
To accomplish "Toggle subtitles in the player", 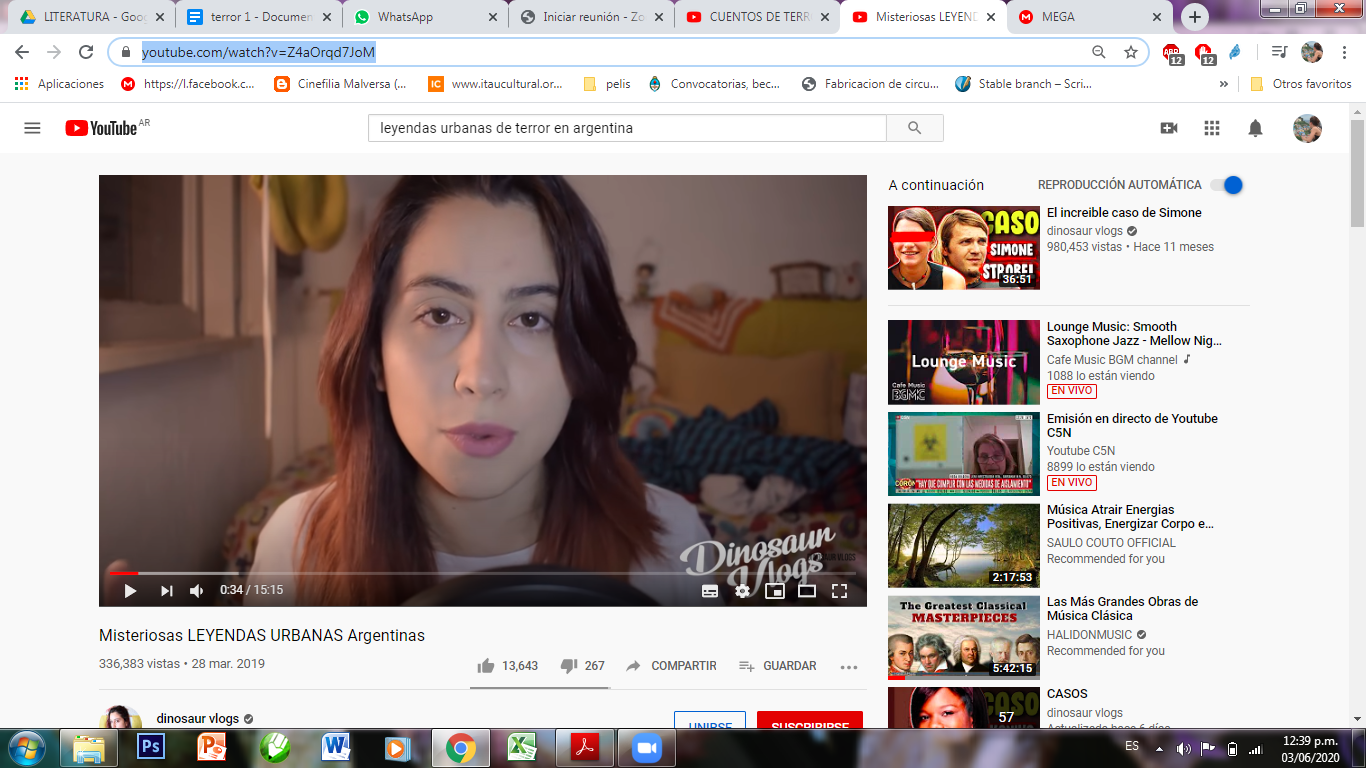I will point(710,590).
